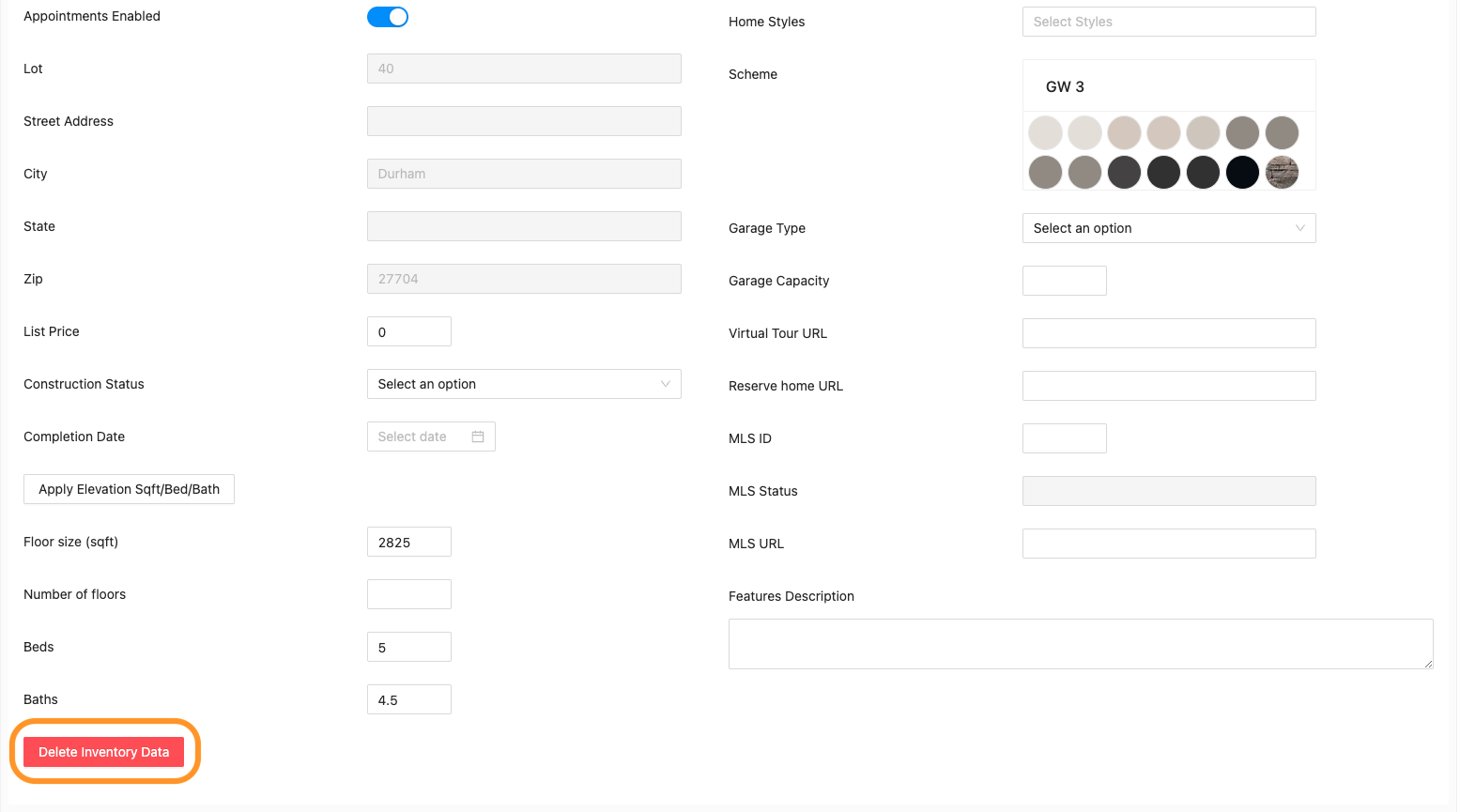
Task: Open the Garage Type dropdown
Action: [x=1169, y=228]
